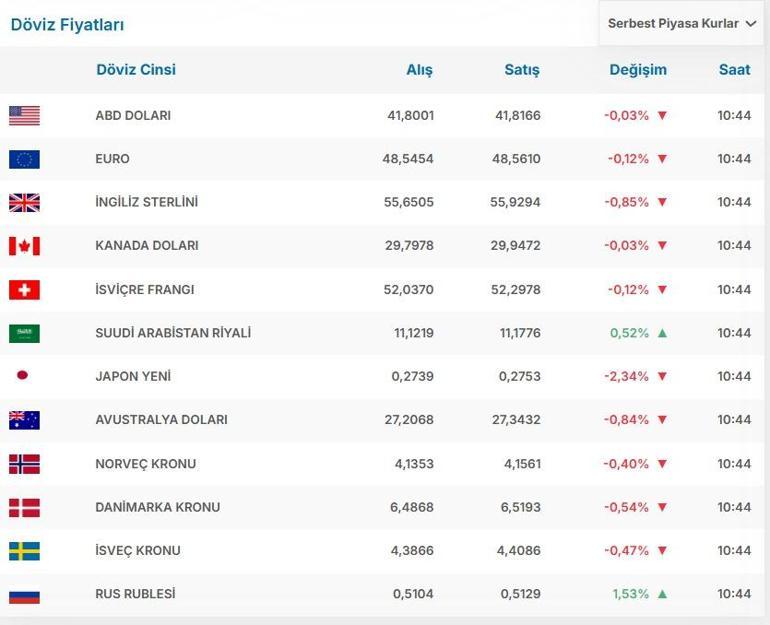Click the Döviz Fiyatları heading
The width and height of the screenshot is (770, 625).
click(67, 25)
